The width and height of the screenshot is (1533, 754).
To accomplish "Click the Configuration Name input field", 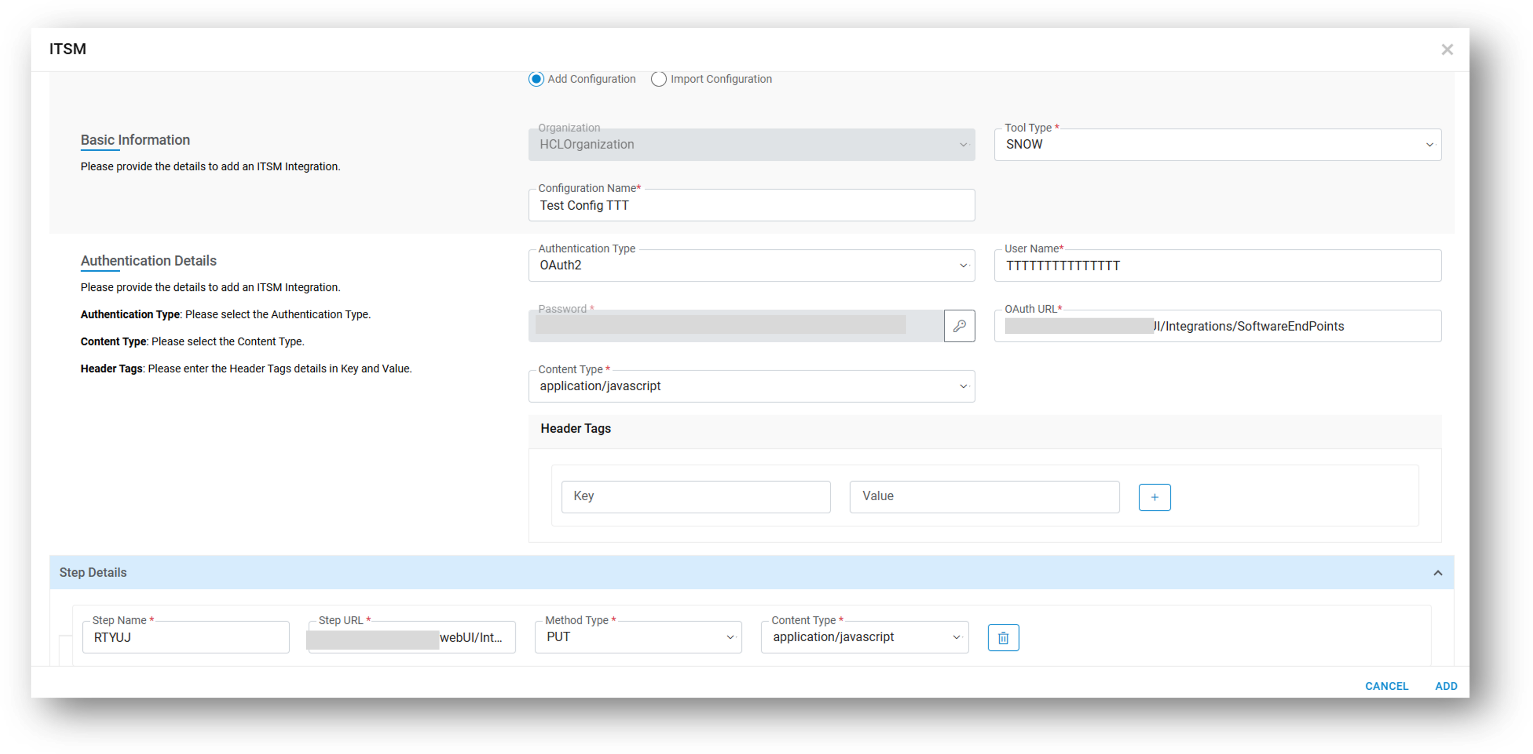I will coord(751,205).
